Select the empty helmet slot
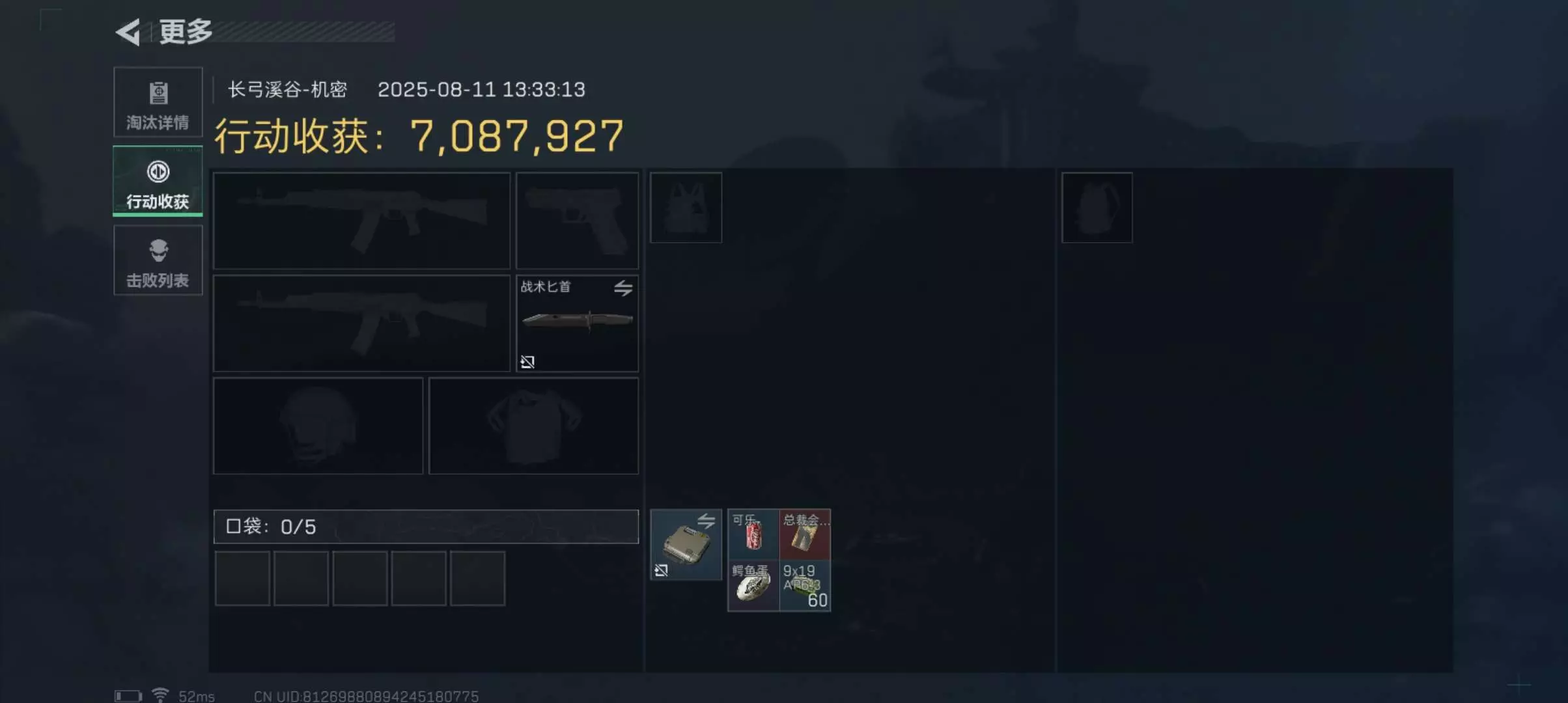Screen dimensions: 1568x703 (318, 426)
